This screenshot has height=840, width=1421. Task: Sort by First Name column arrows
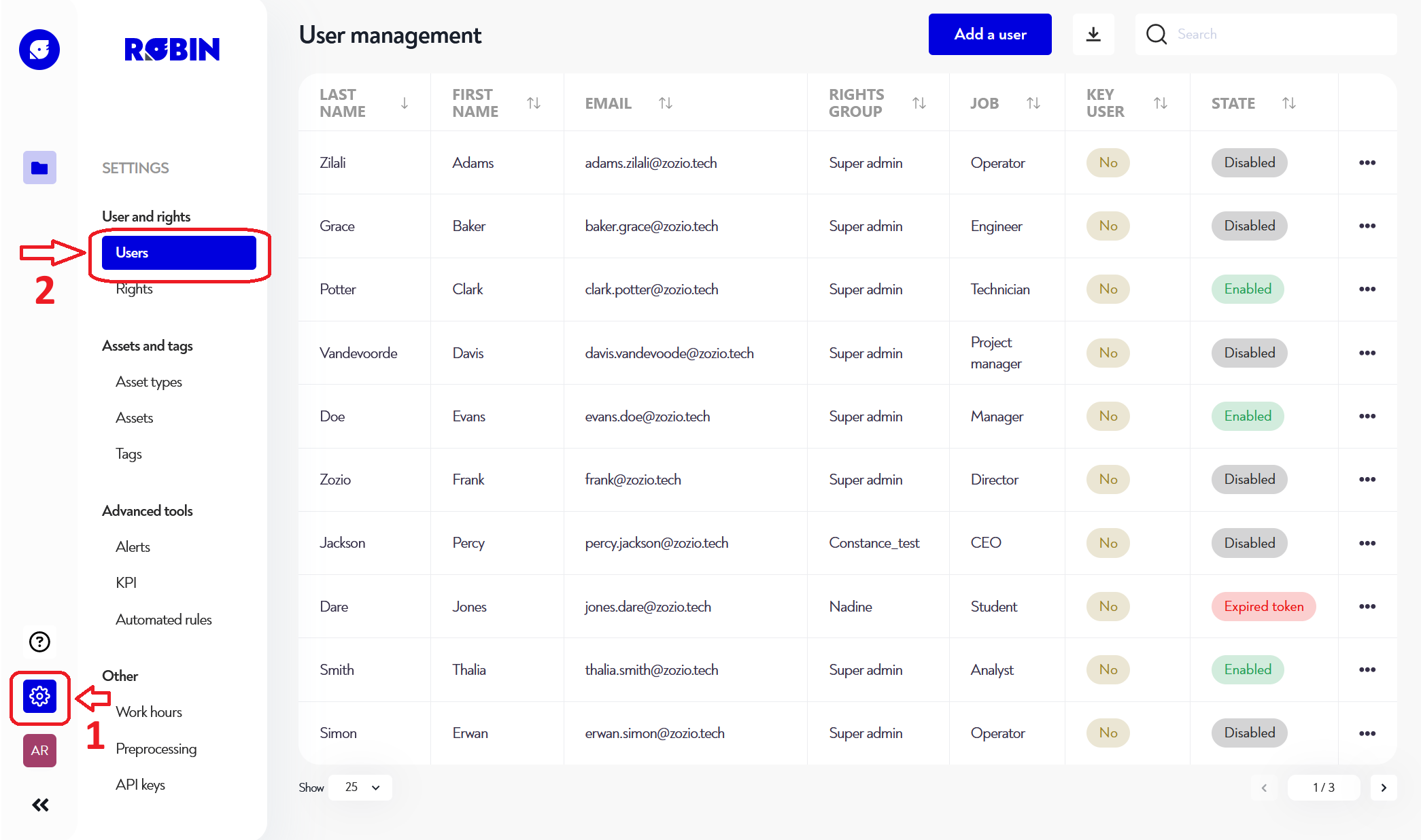(534, 103)
